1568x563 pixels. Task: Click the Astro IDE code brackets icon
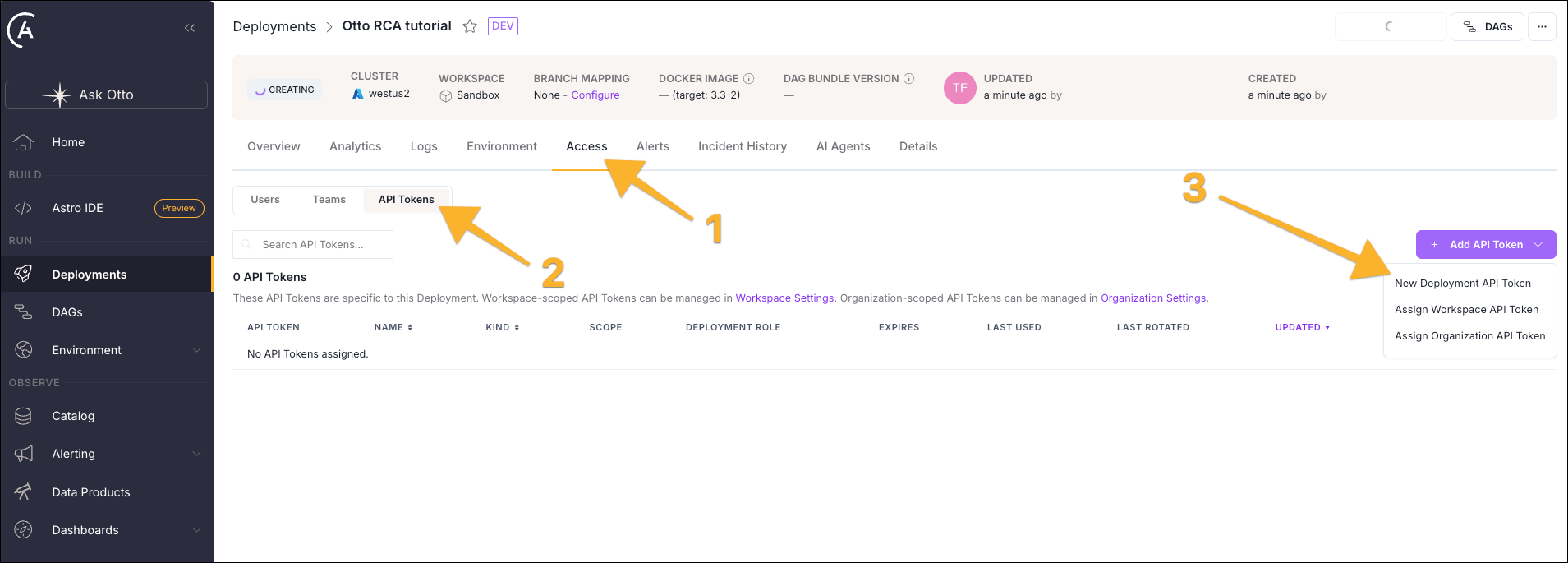(23, 208)
